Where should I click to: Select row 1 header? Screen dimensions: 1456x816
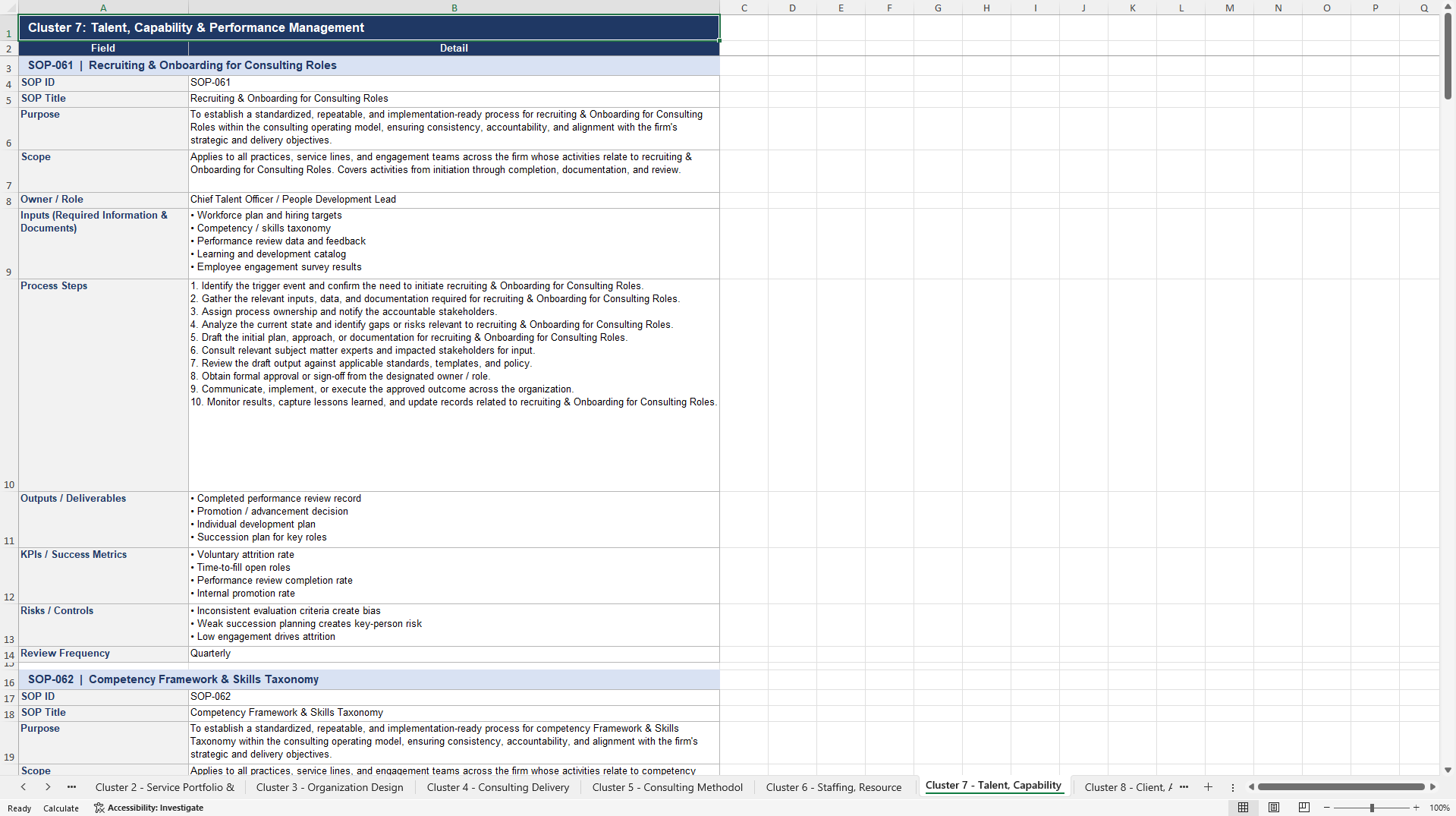click(9, 28)
